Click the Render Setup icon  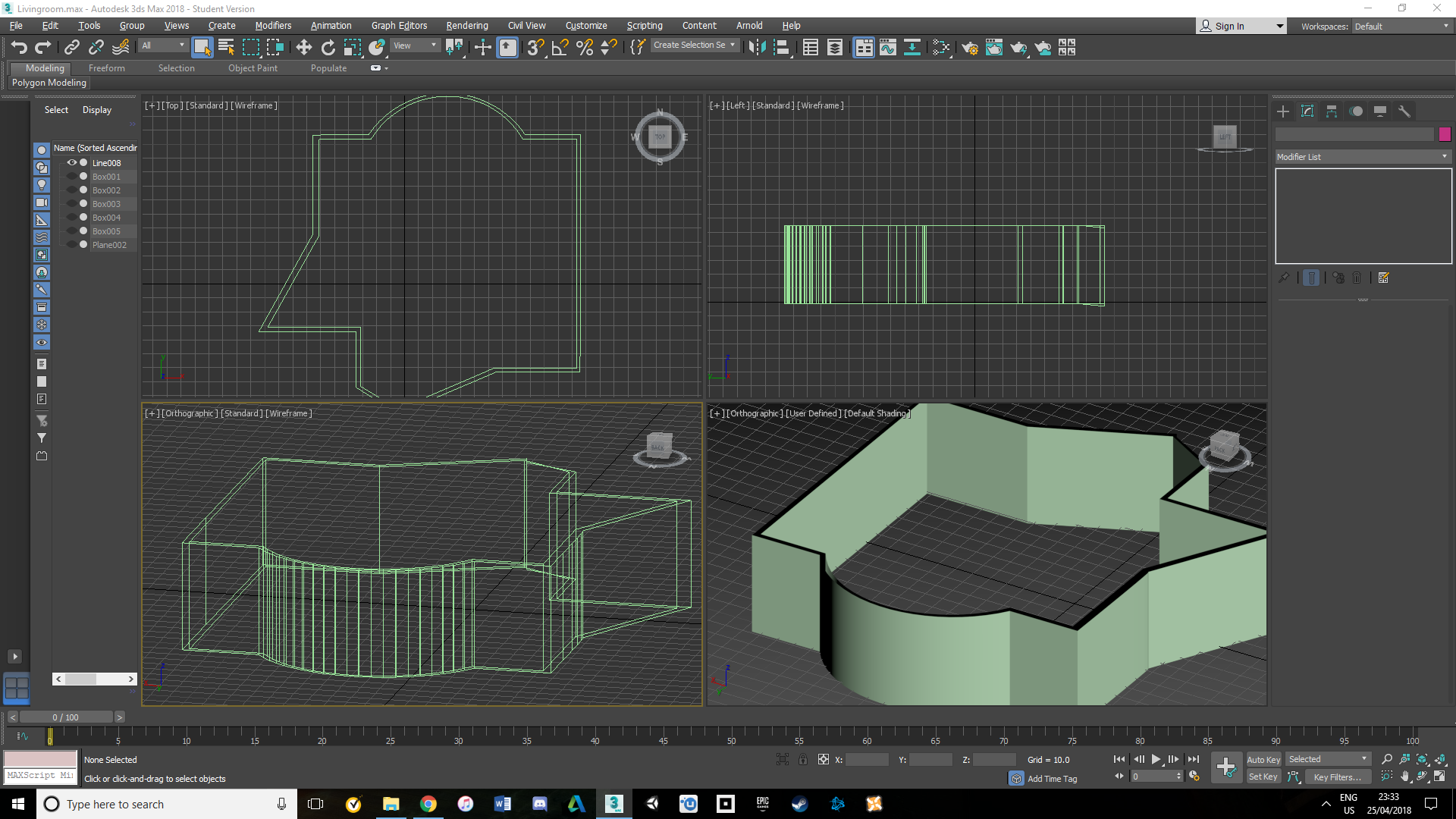tap(969, 48)
